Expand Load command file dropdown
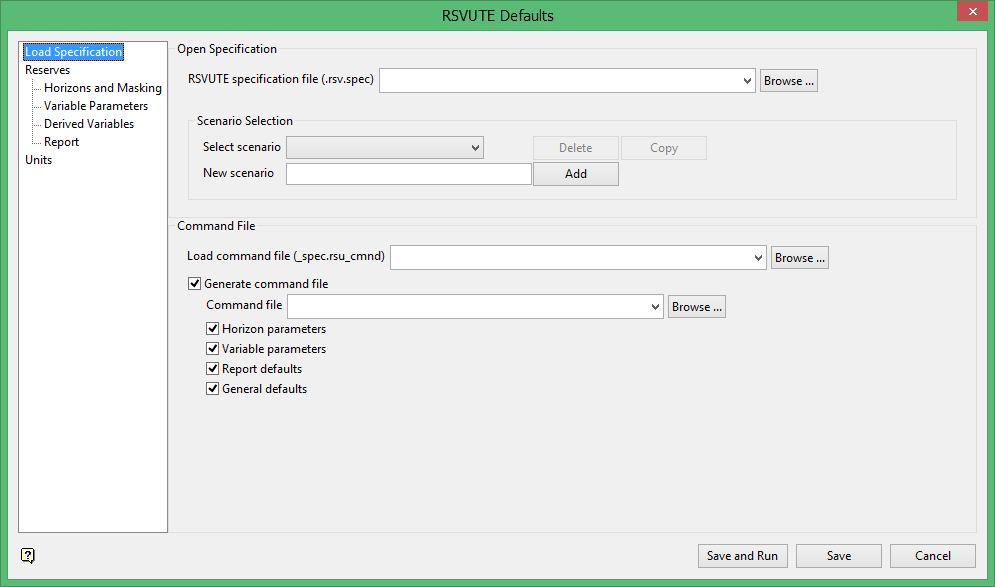The height and width of the screenshot is (587, 995). [758, 258]
